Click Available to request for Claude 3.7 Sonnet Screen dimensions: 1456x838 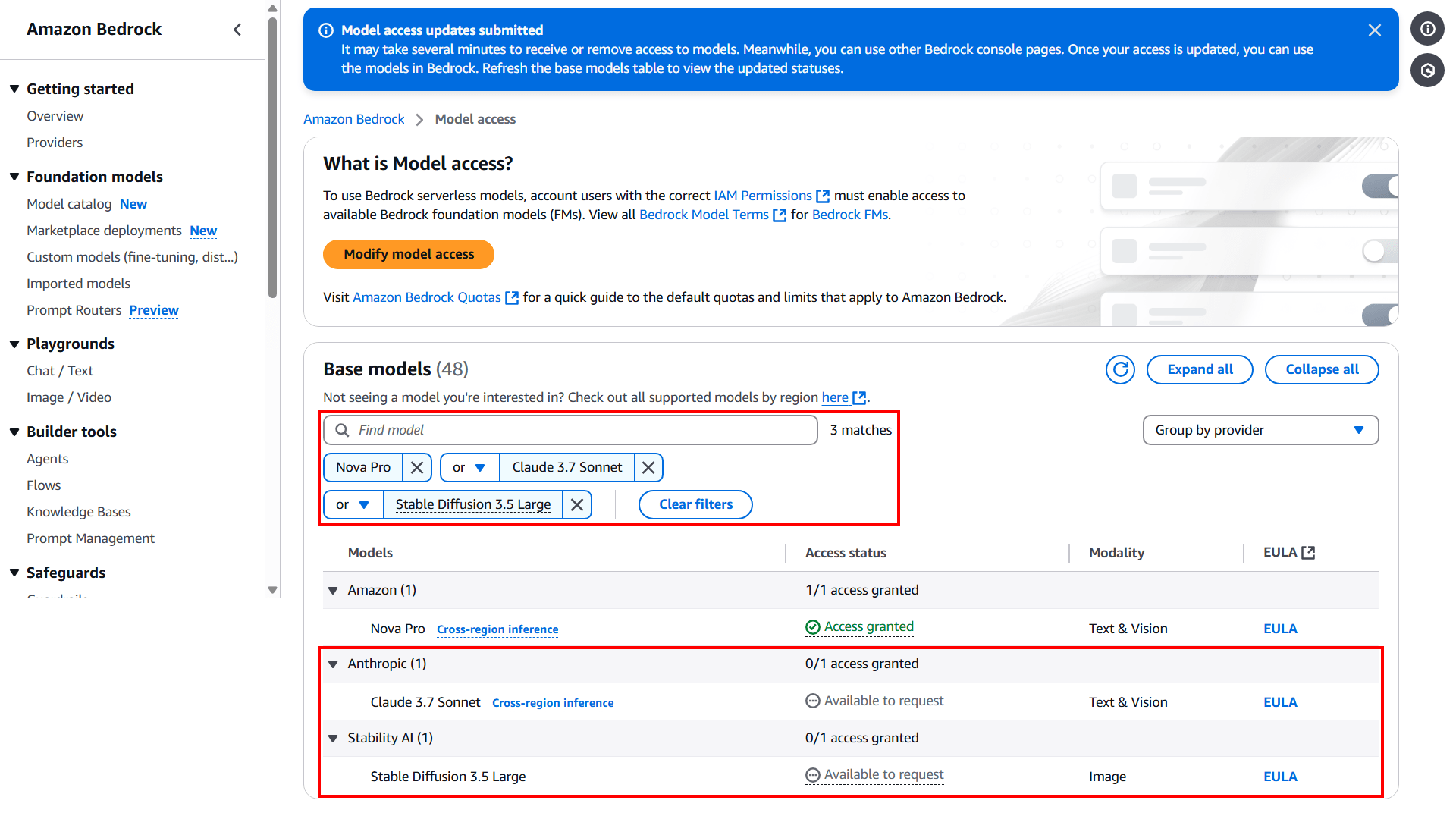point(883,701)
